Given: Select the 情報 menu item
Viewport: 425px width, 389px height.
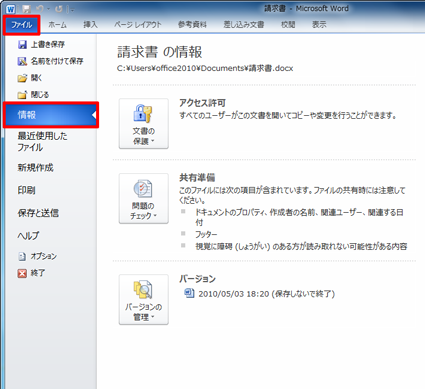Looking at the screenshot, I should pos(51,115).
